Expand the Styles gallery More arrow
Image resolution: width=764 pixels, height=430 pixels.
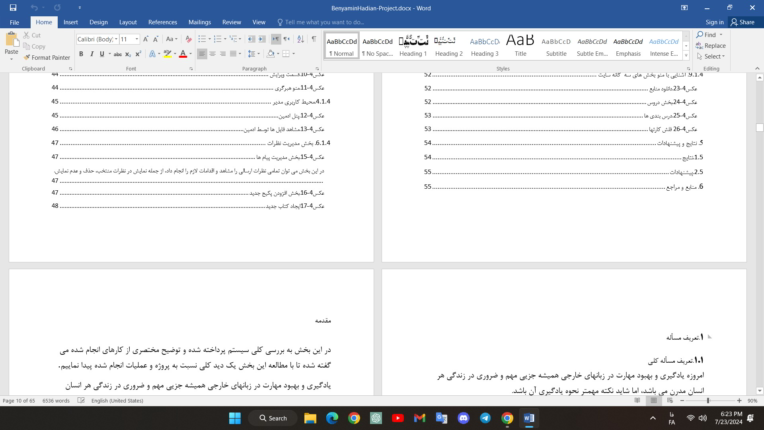click(686, 56)
